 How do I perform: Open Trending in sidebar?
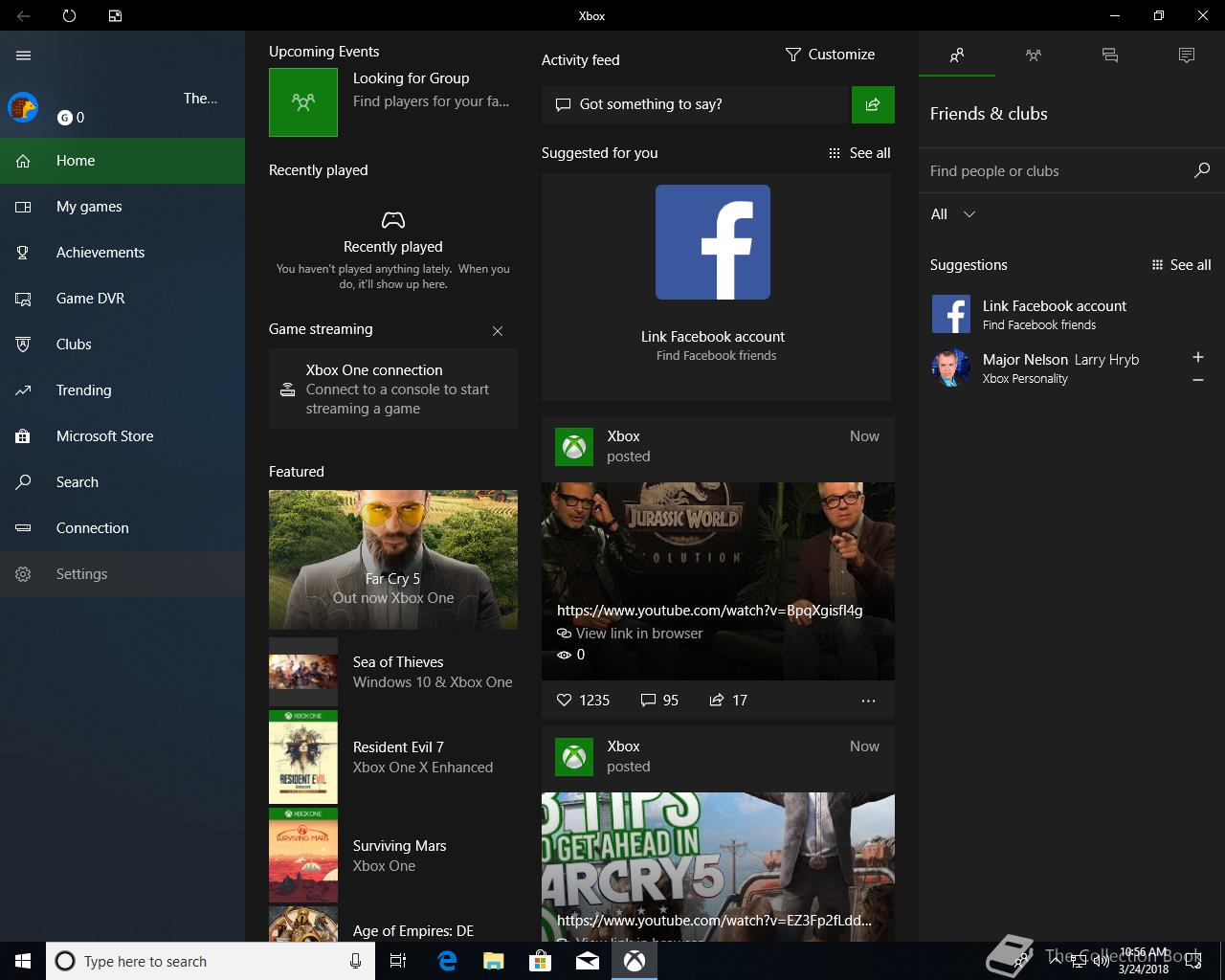click(x=122, y=390)
